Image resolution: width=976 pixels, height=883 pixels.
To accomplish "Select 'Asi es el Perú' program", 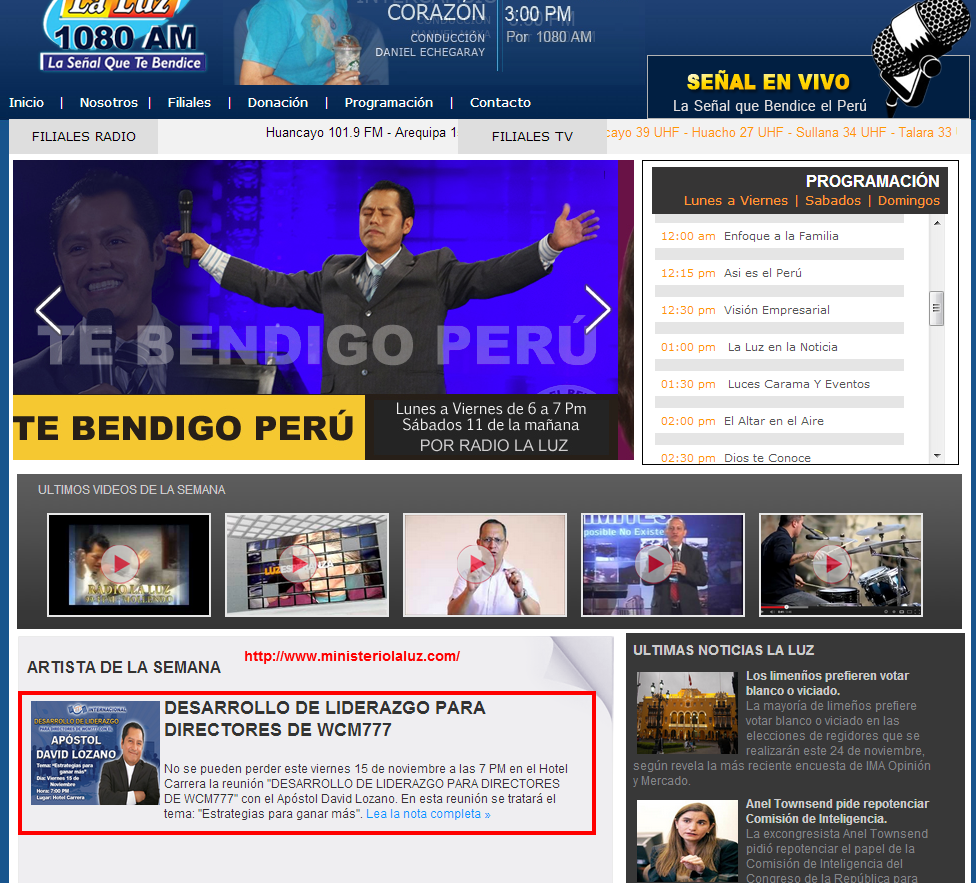I will click(x=779, y=273).
